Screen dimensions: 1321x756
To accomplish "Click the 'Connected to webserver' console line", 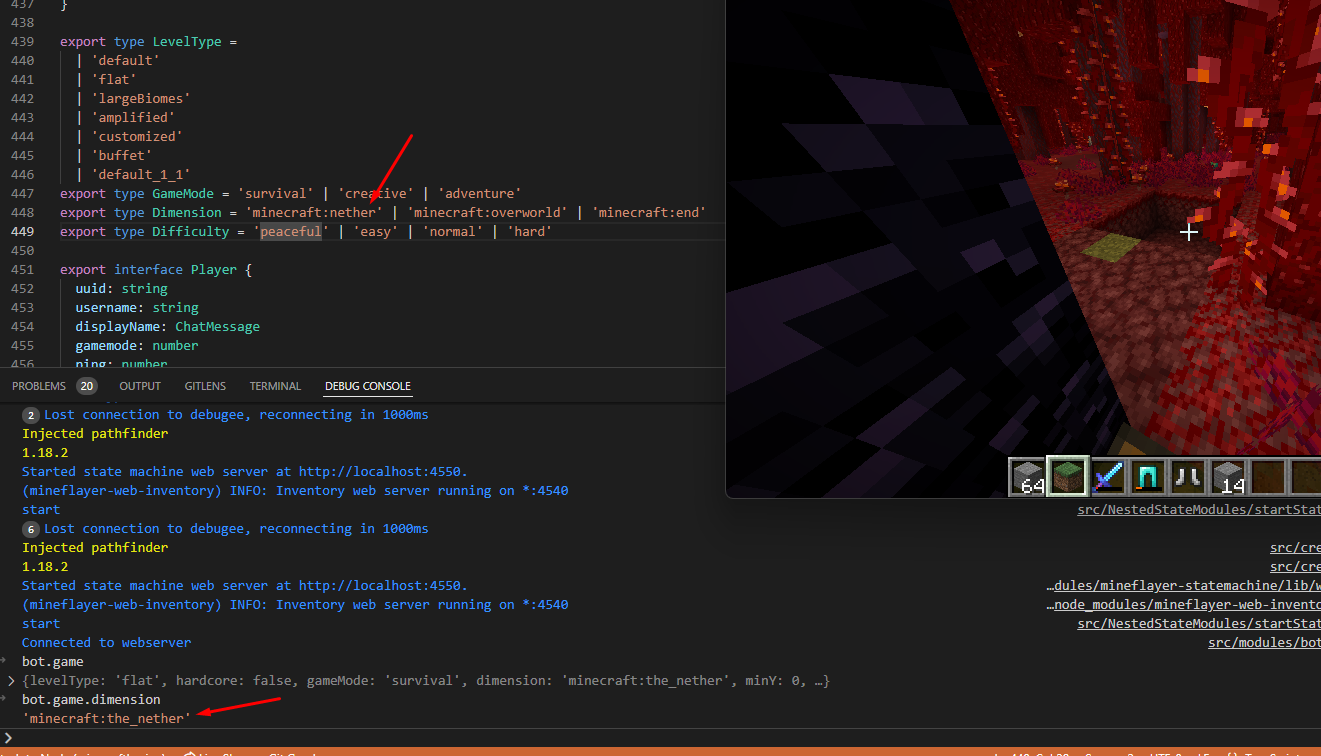I will [x=106, y=643].
